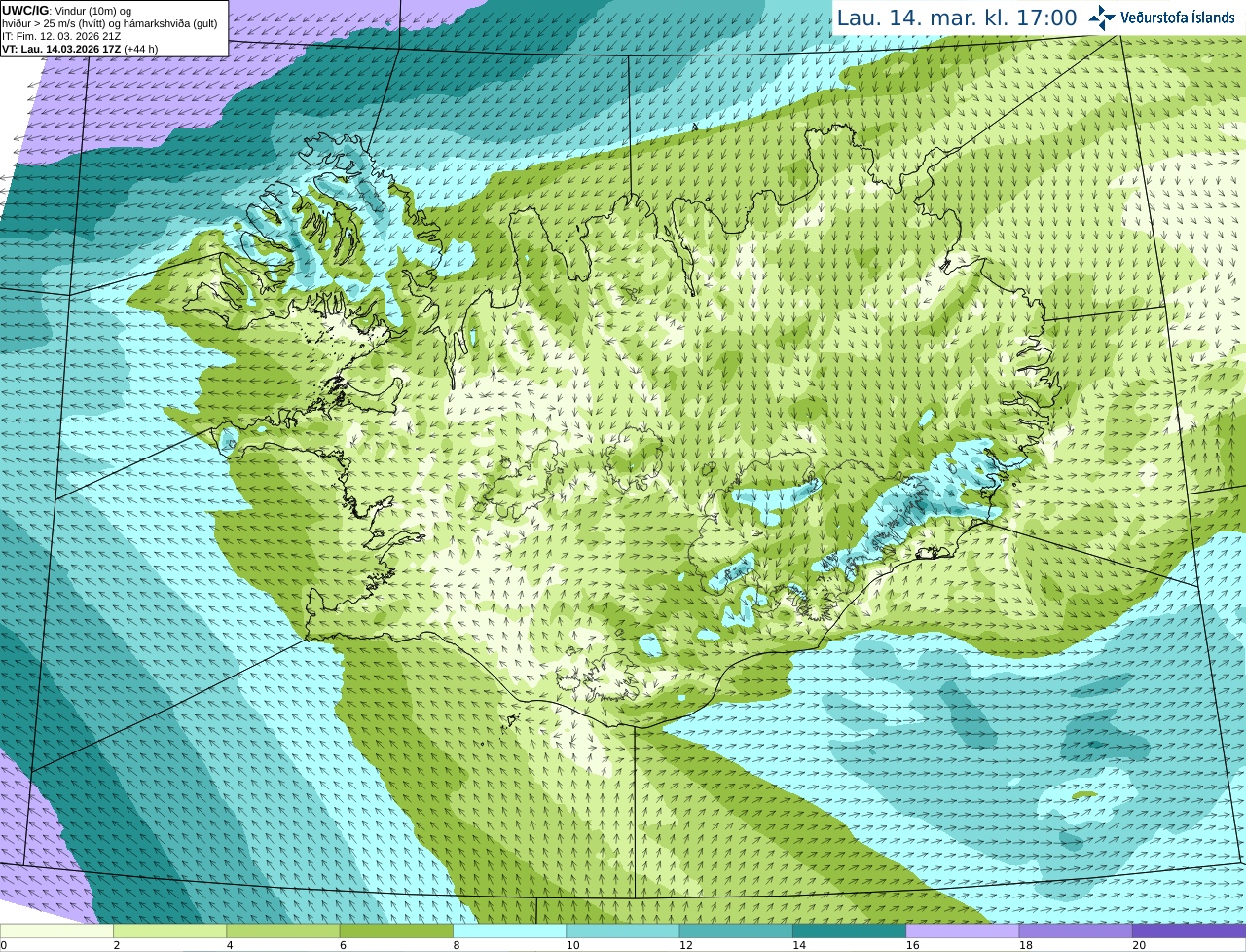The width and height of the screenshot is (1246, 952).
Task: Click the legend scale value '14'
Action: [799, 945]
